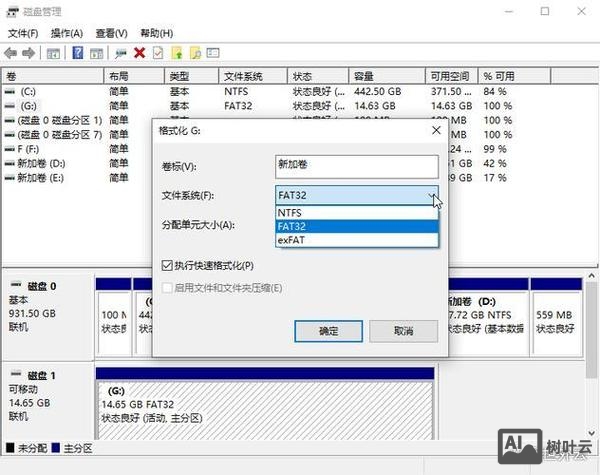This screenshot has height=475, width=600.
Task: Sort by the 文件系统 column header
Action: click(253, 76)
